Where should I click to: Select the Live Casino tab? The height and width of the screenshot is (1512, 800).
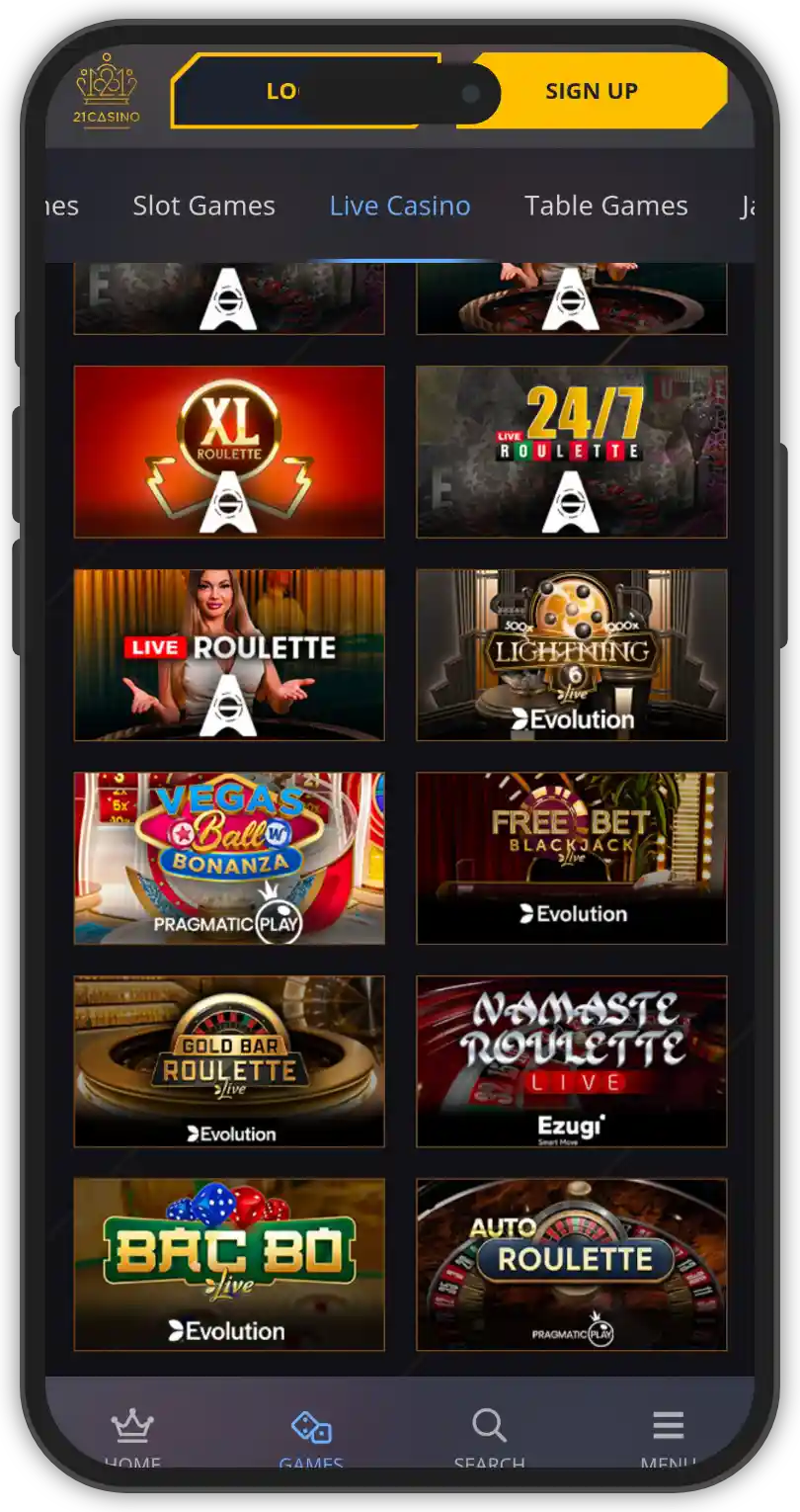pos(400,206)
